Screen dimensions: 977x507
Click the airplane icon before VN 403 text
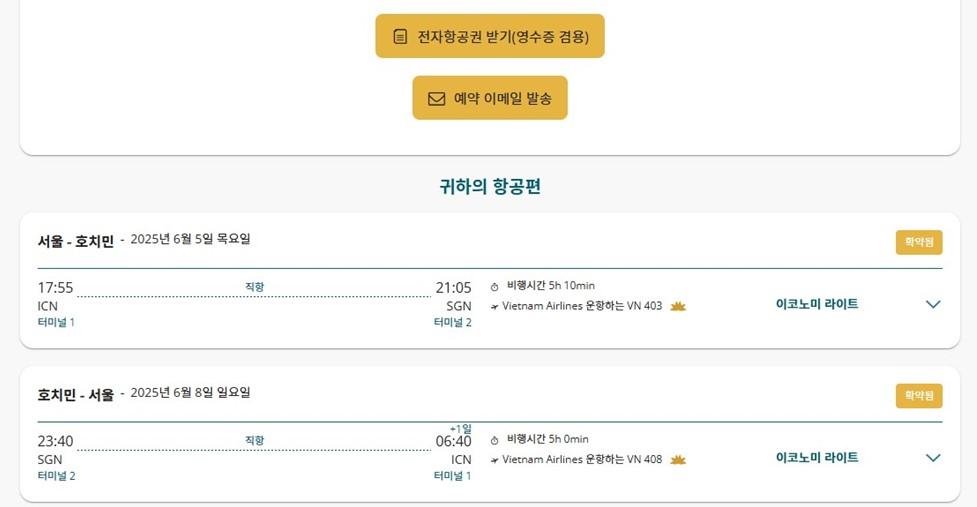click(494, 307)
